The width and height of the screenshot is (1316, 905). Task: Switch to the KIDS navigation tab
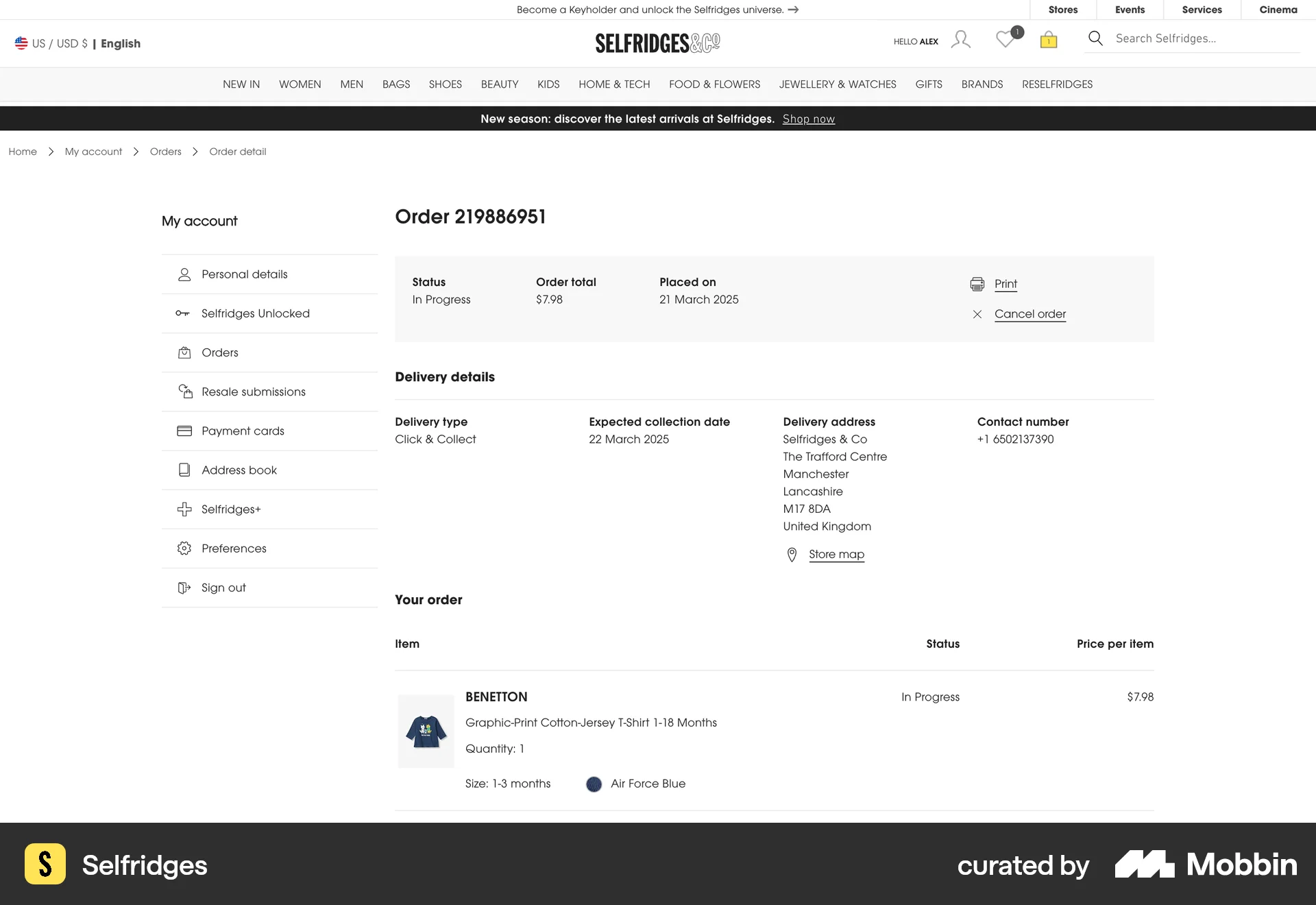click(548, 84)
